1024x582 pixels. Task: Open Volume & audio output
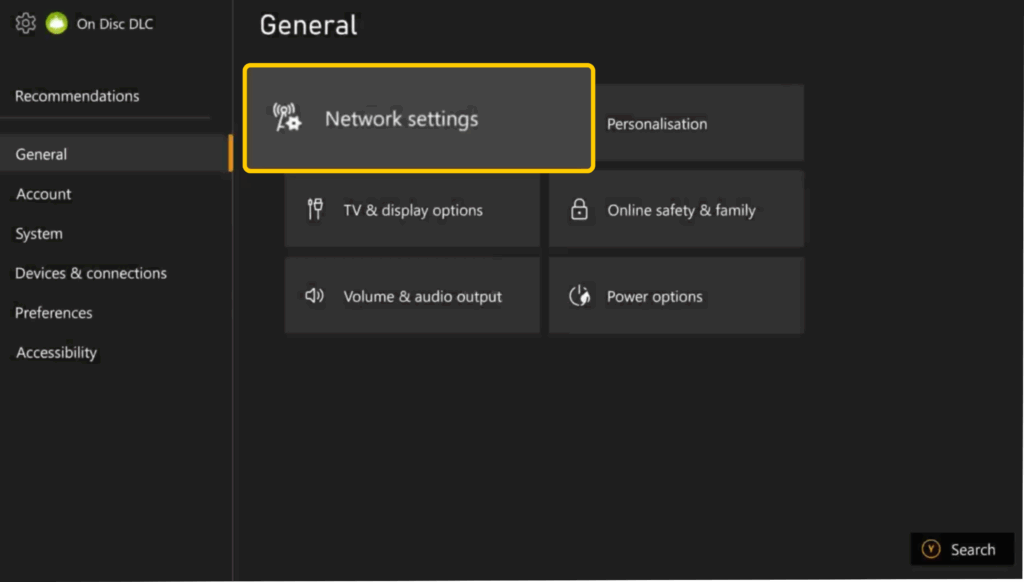pos(412,295)
